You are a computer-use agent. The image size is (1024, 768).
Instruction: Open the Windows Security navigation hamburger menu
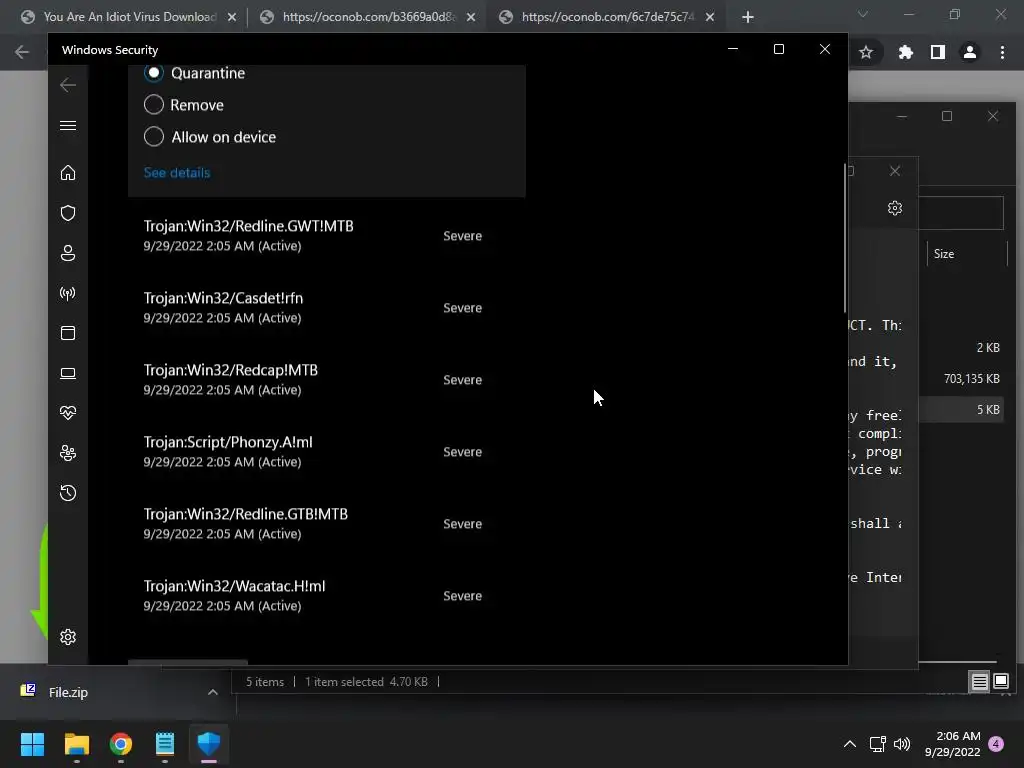[x=68, y=125]
